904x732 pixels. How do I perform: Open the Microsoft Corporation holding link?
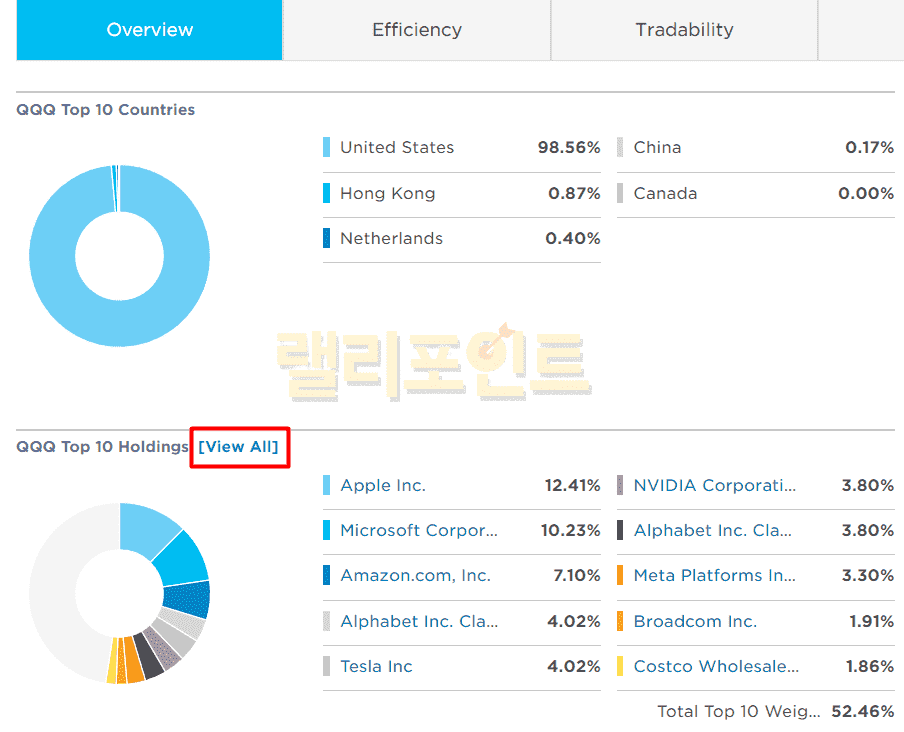(418, 530)
